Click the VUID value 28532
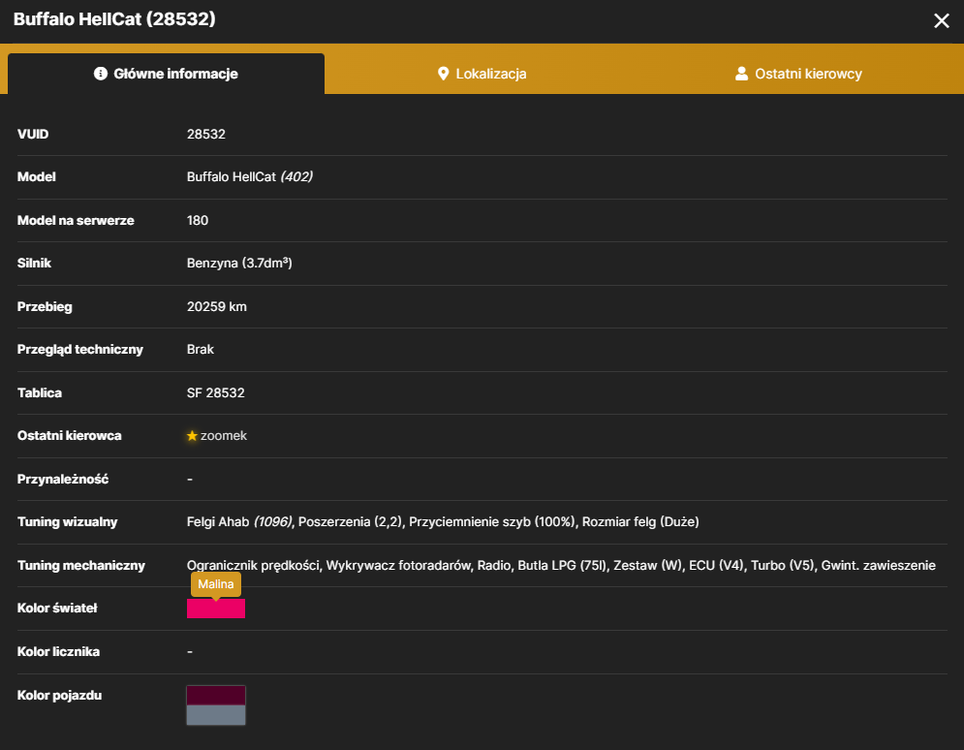 tap(206, 134)
